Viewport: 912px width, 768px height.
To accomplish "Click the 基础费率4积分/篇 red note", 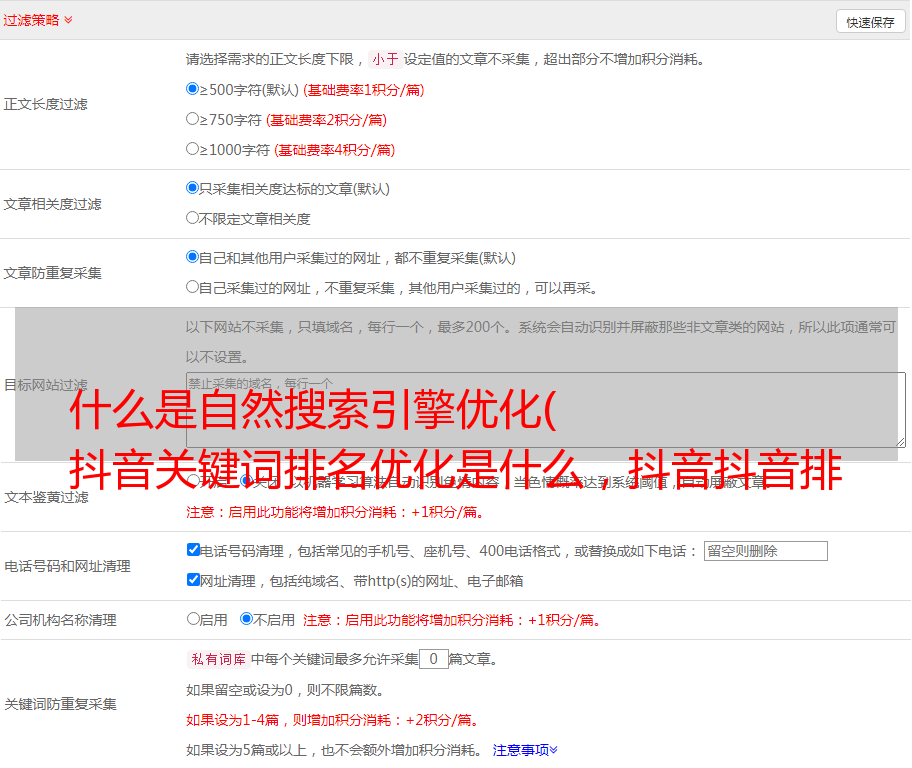I will pyautogui.click(x=334, y=150).
